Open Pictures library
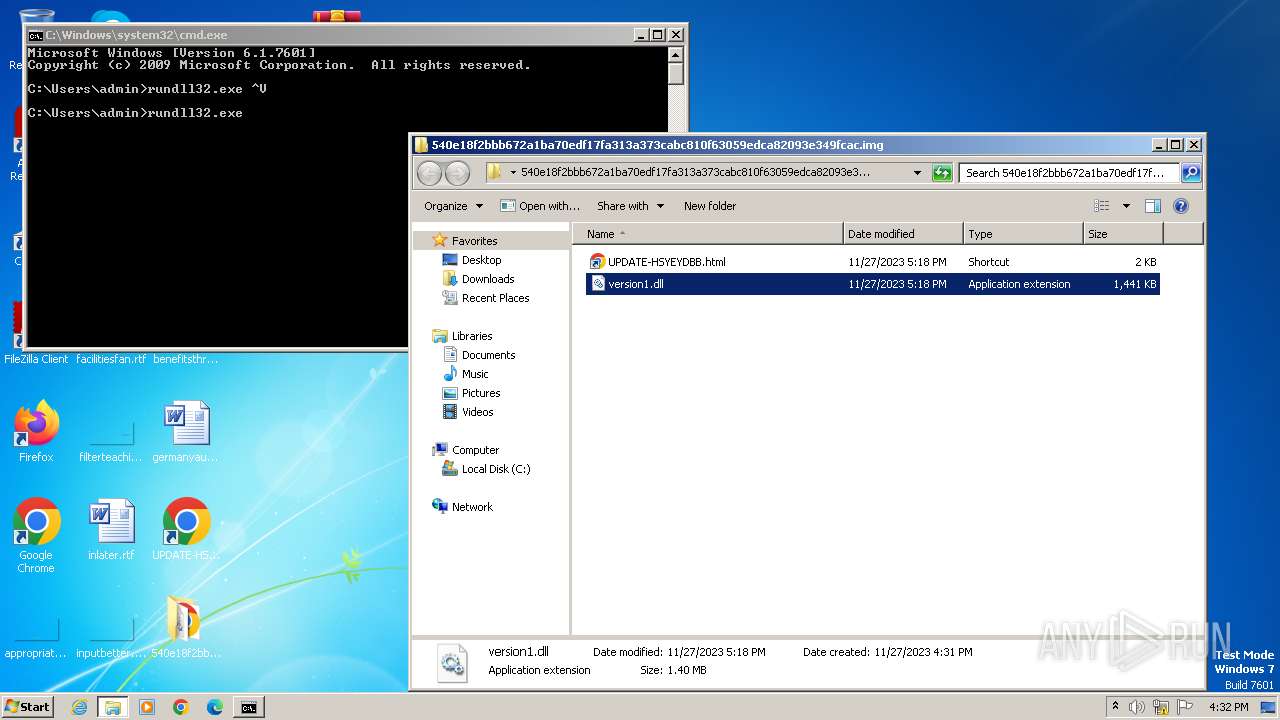Screen dimensions: 1280x720 480,393
